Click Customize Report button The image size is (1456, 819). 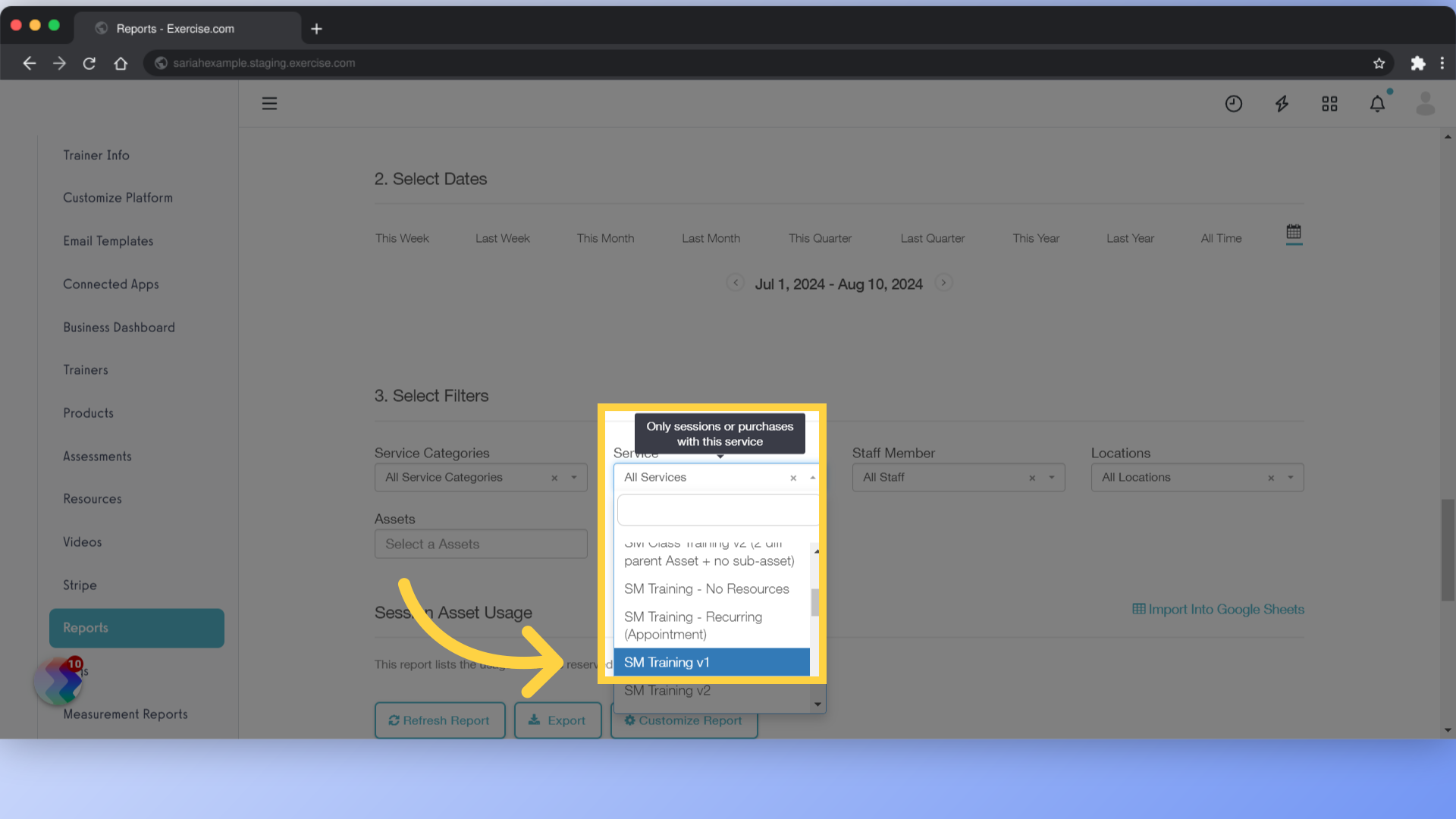coord(683,721)
